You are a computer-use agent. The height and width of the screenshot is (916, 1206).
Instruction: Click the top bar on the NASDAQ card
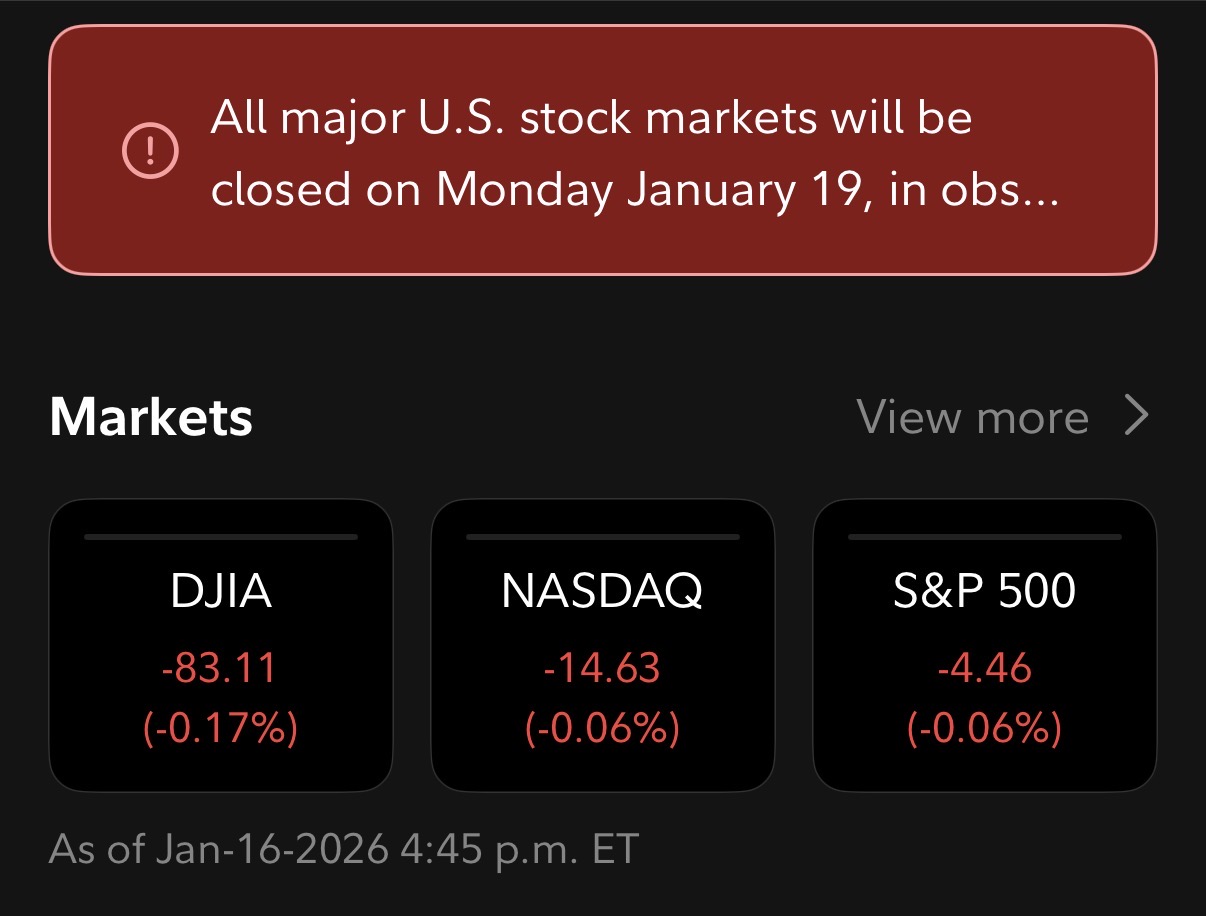point(602,537)
